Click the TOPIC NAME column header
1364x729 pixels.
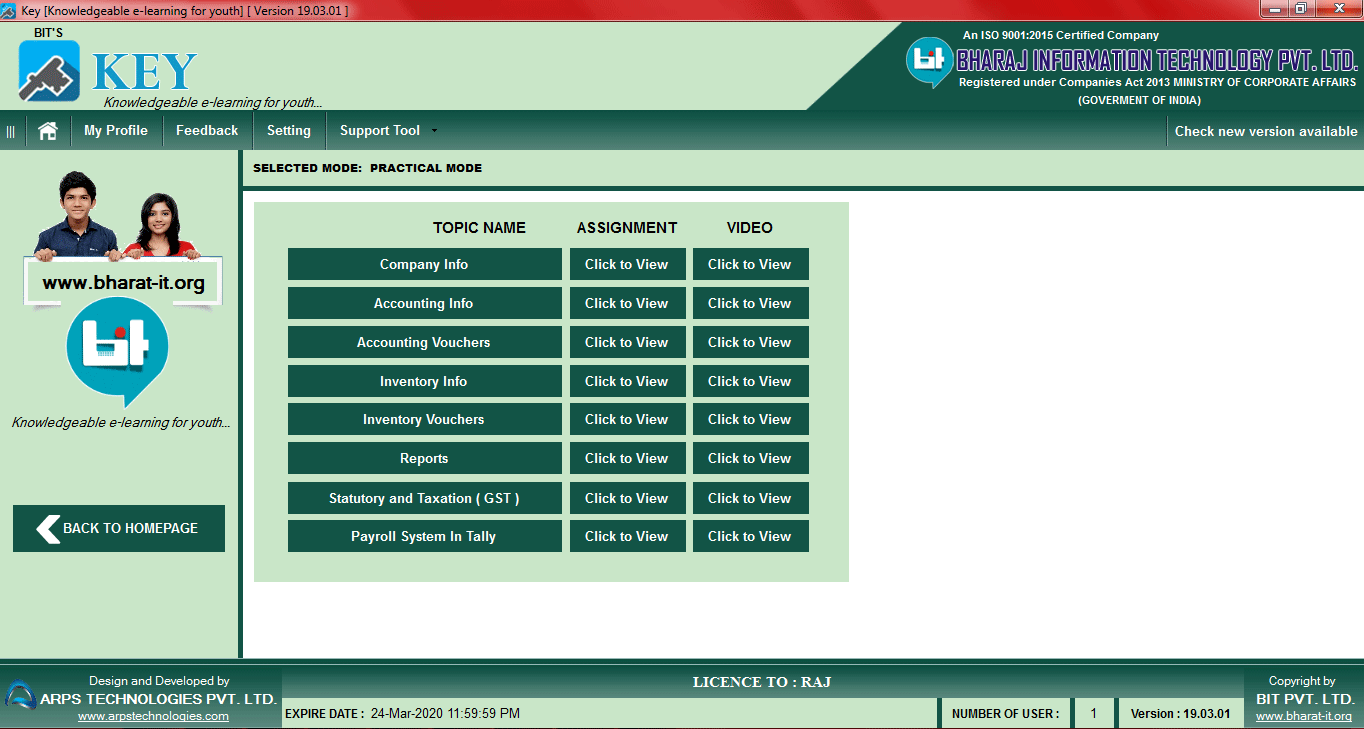pos(479,228)
